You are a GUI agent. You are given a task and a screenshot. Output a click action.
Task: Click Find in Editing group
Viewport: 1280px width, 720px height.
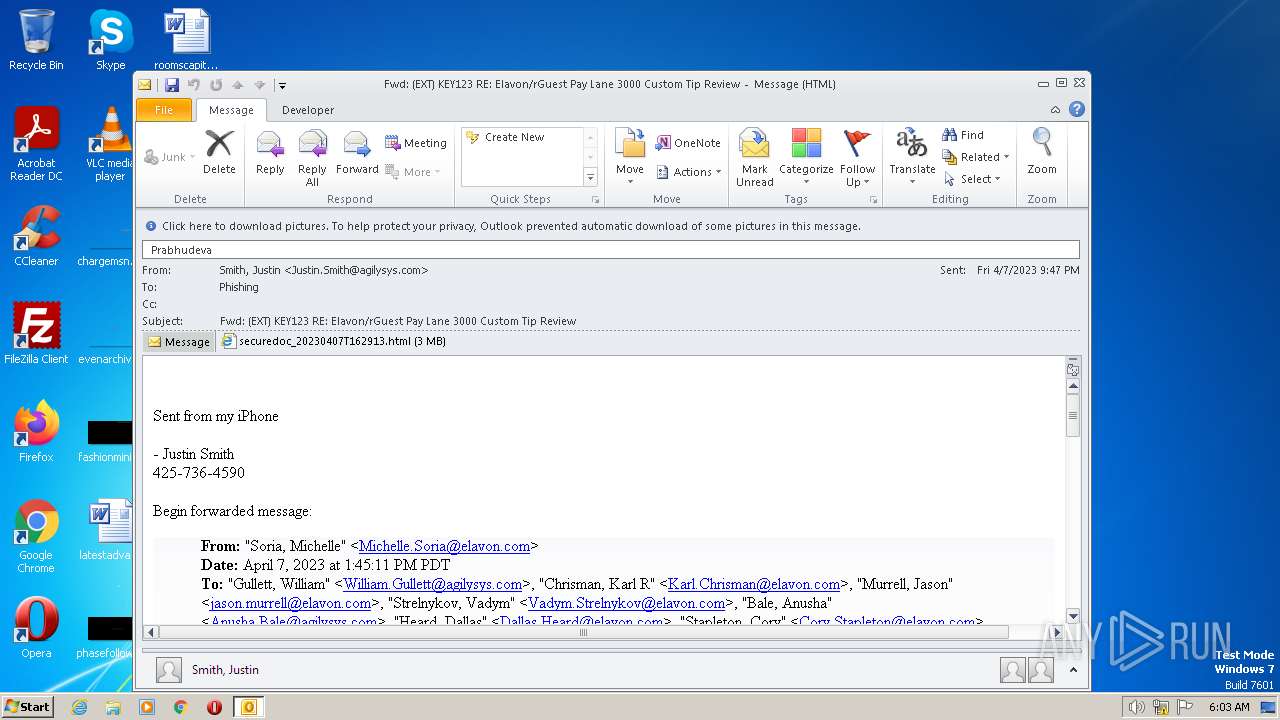(x=963, y=135)
